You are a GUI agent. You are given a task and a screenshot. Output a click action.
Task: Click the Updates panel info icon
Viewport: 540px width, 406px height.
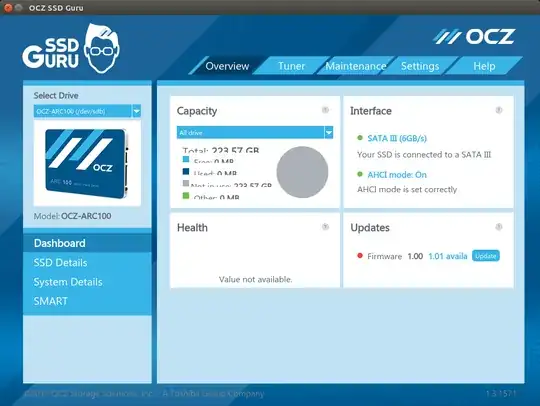pyautogui.click(x=499, y=227)
